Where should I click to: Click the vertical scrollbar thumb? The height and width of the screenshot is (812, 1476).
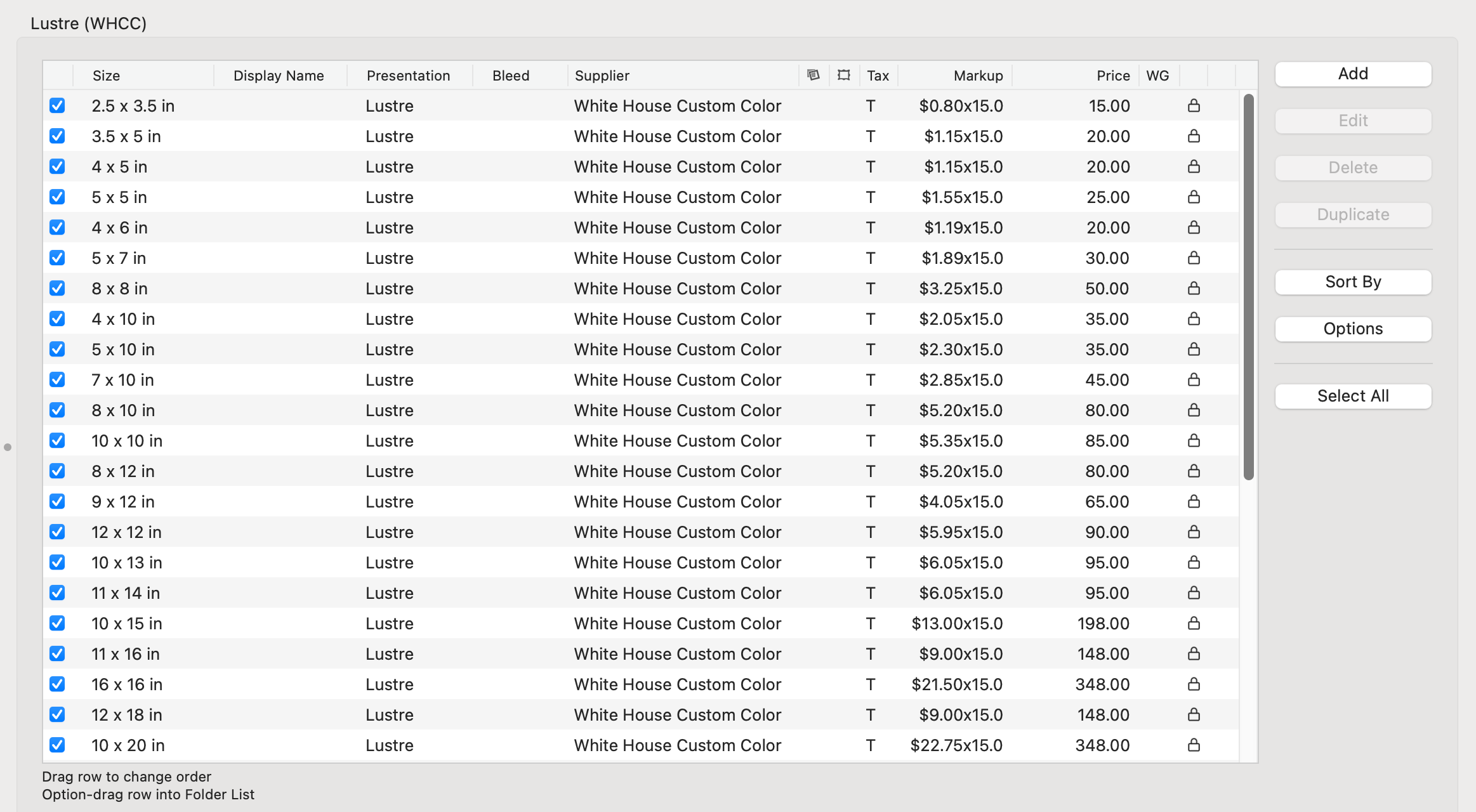(1248, 285)
